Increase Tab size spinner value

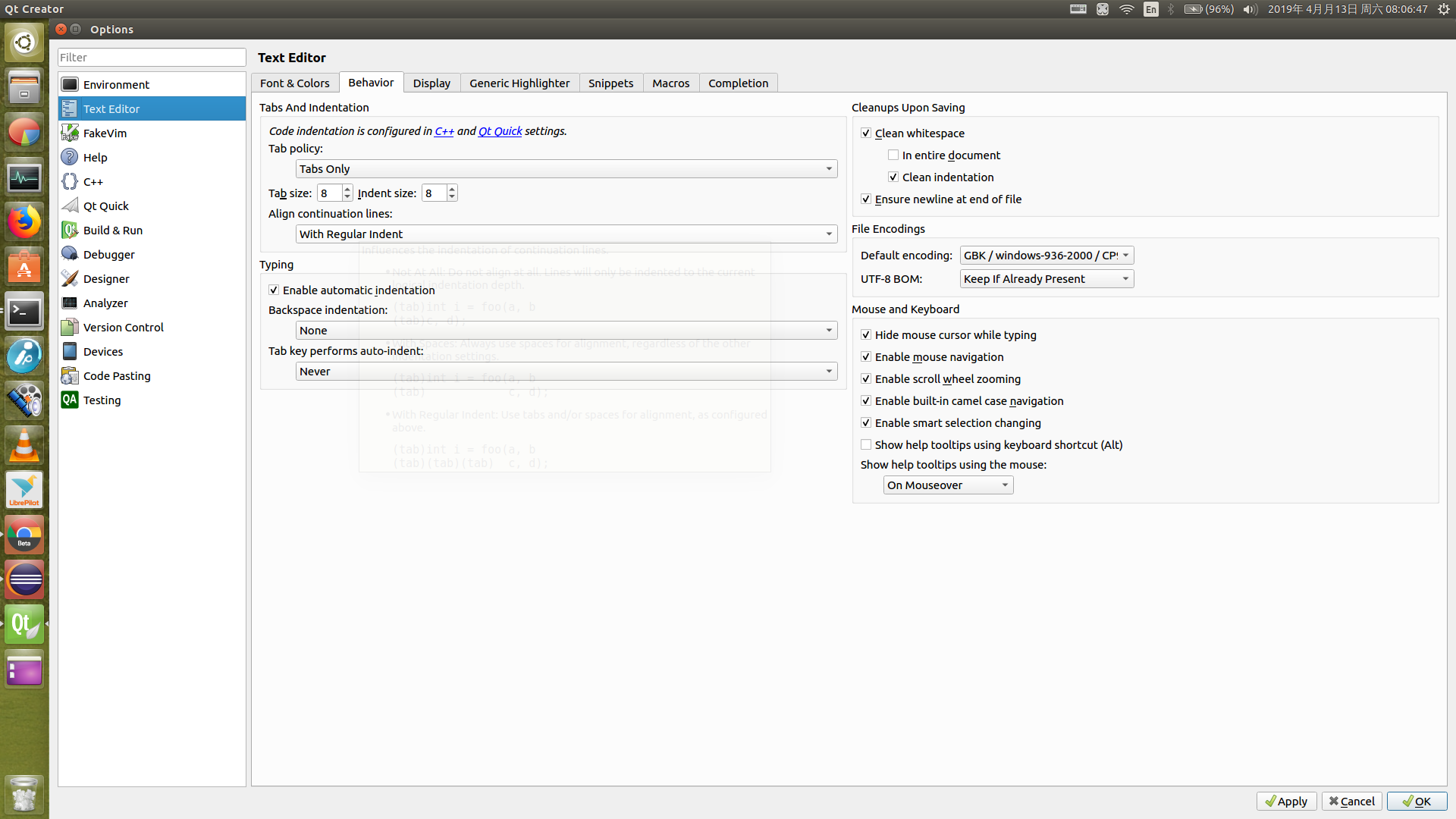[x=347, y=189]
